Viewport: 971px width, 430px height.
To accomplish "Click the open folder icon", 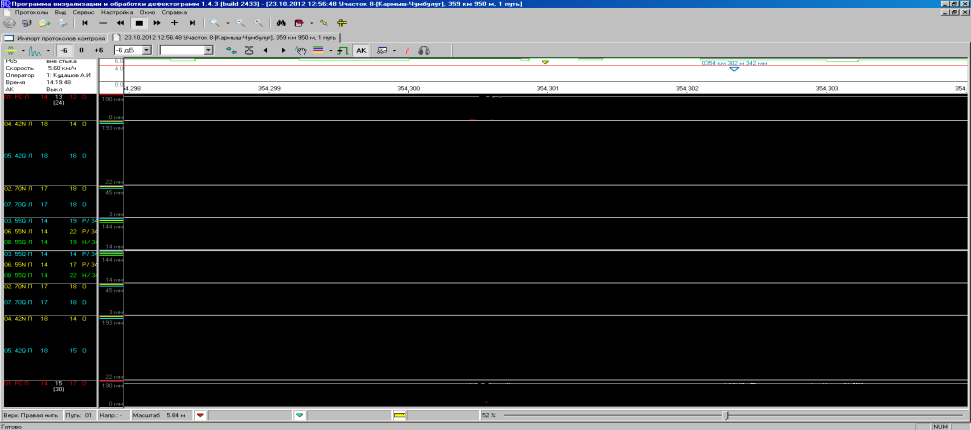I will [x=45, y=21].
